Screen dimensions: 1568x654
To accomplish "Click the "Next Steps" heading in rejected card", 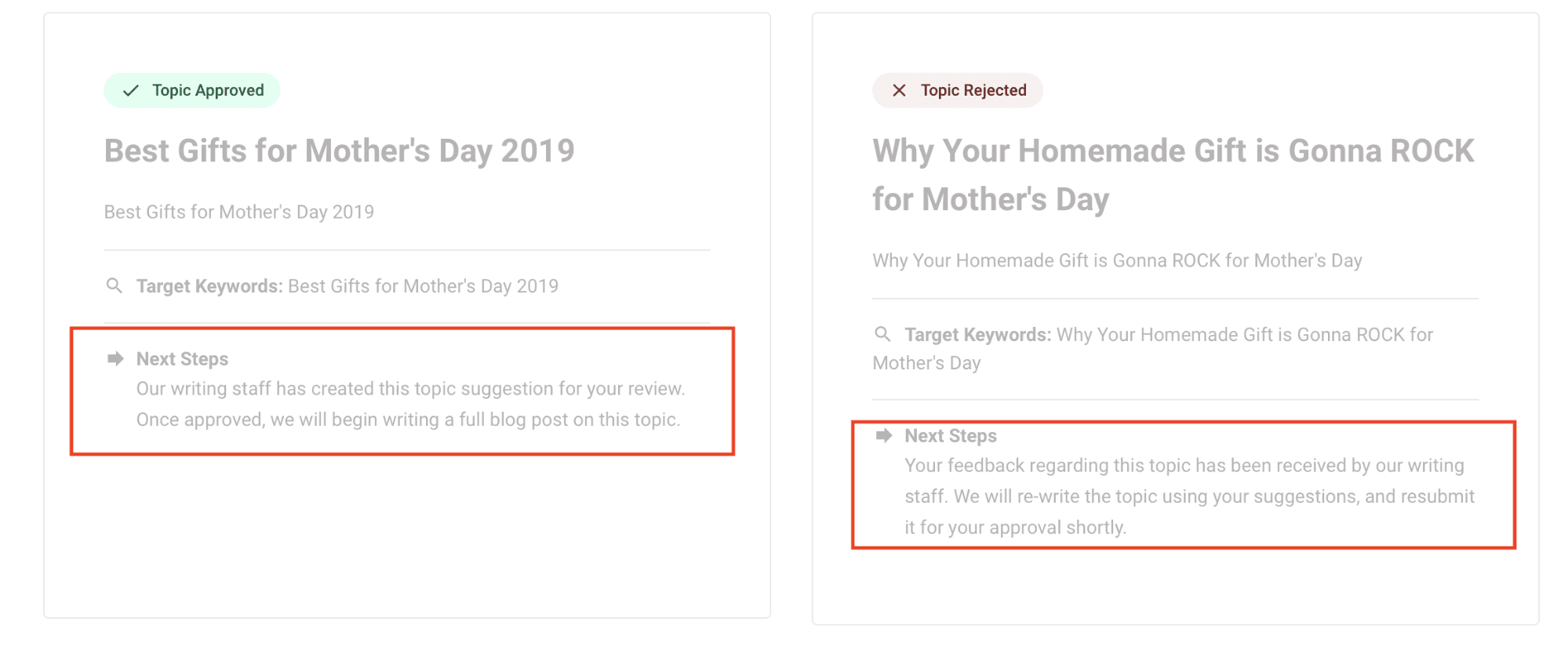I will (x=951, y=436).
